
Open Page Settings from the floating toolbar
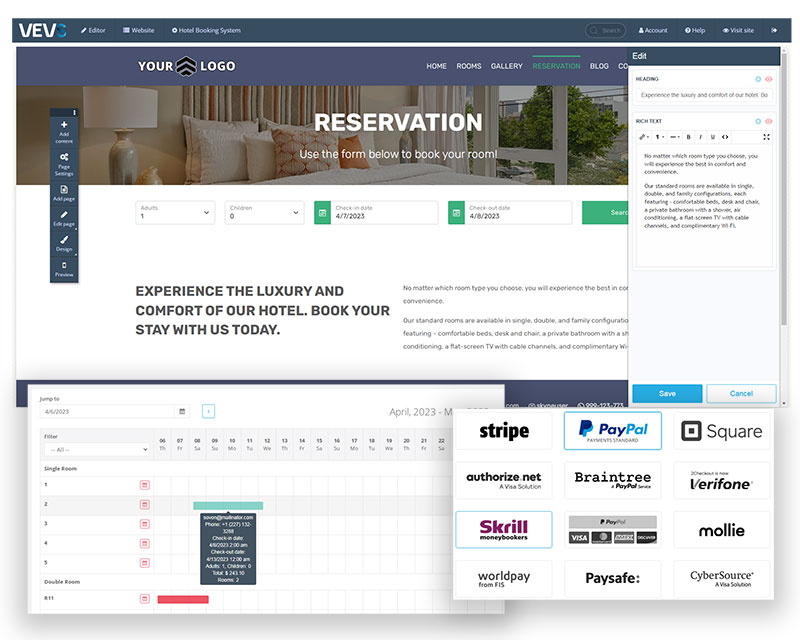[64, 164]
